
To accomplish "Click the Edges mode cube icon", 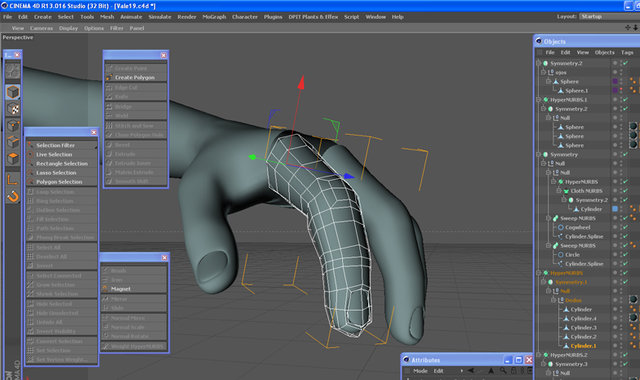I will pos(13,142).
